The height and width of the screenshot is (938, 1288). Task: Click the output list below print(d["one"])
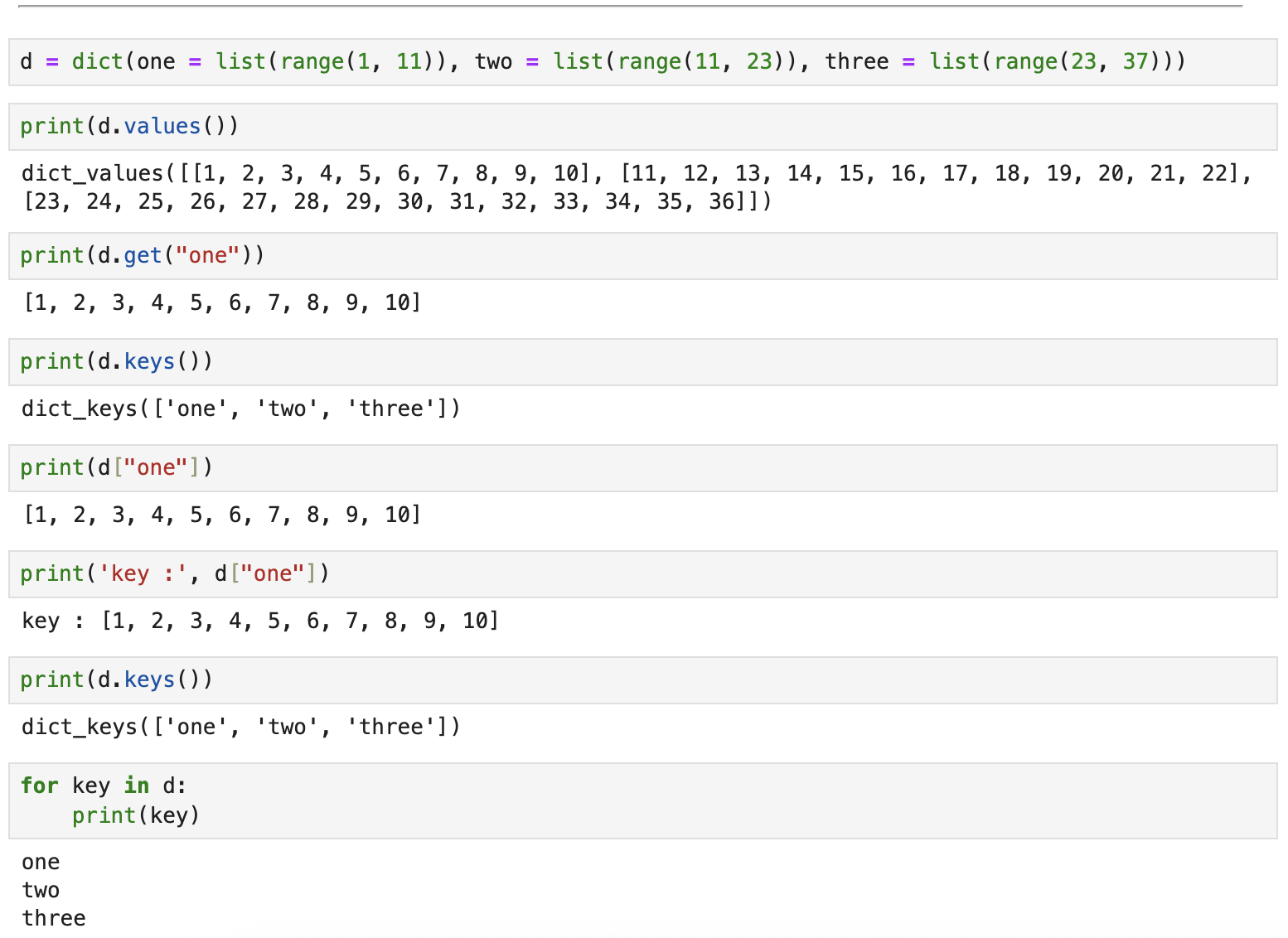[222, 515]
